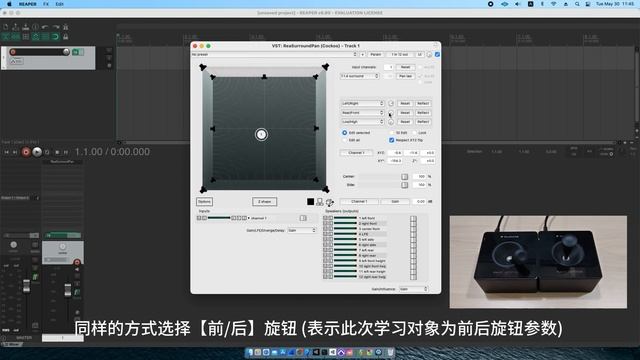Click the save project toolbar icon
640x360 pixels.
coord(25,27)
